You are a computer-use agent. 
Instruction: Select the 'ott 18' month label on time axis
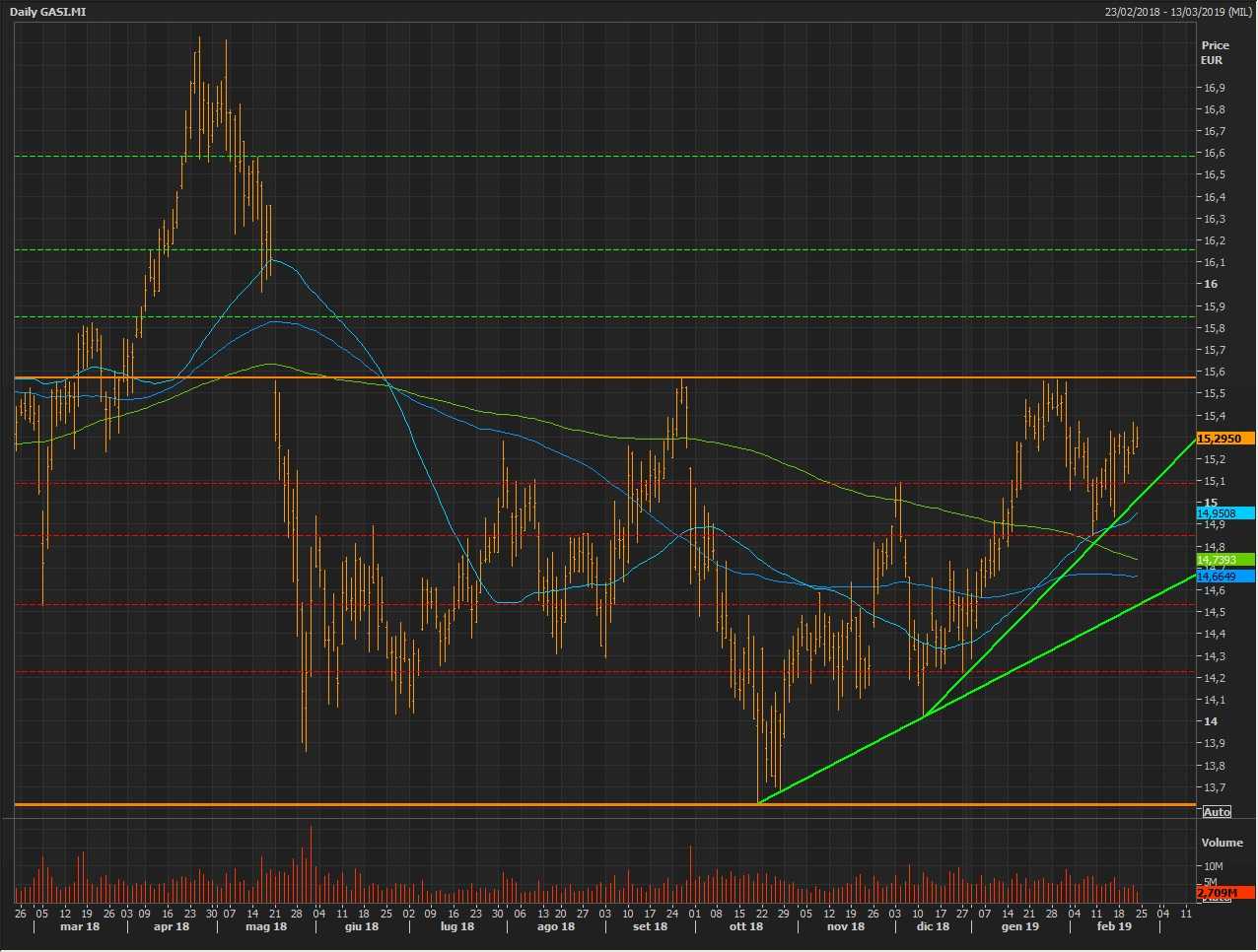pos(745,927)
